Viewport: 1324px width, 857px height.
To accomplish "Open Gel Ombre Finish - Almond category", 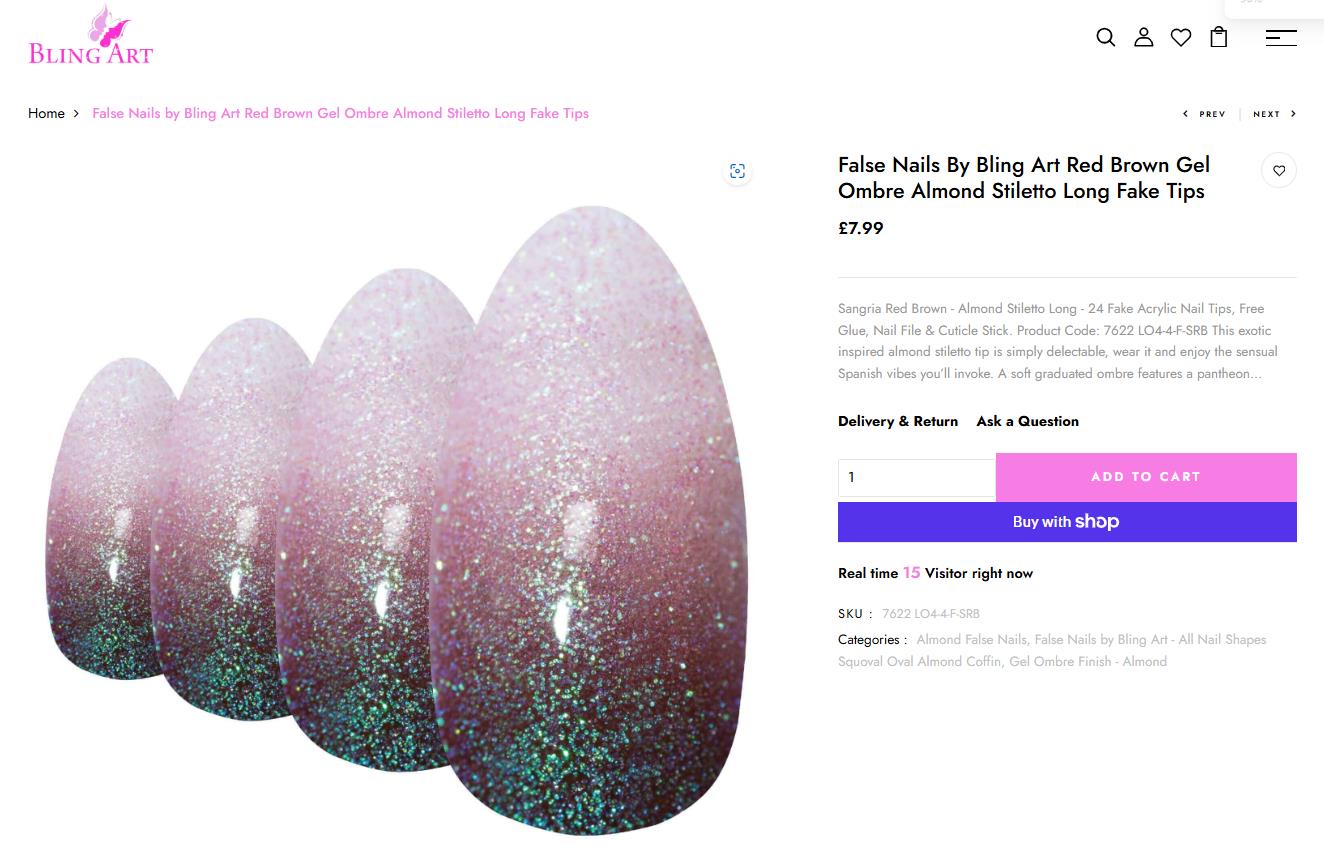I will 1088,661.
